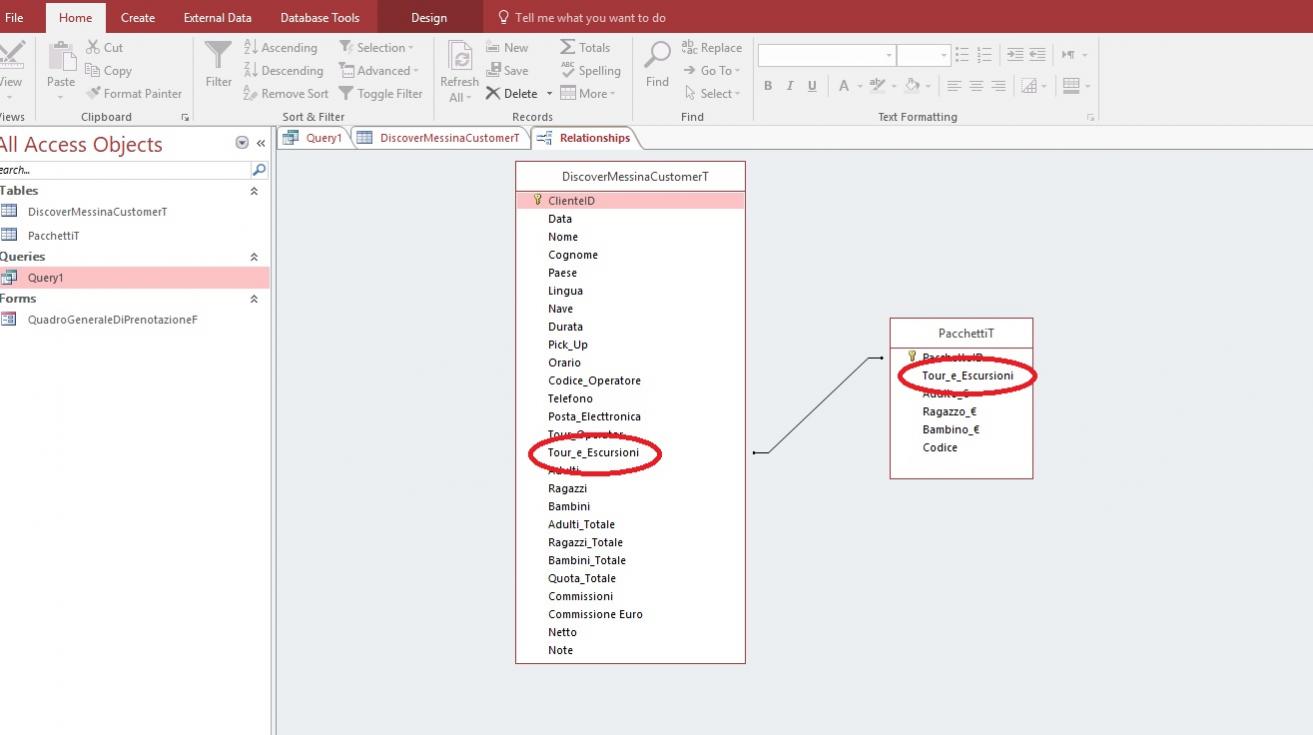Viewport: 1313px width, 735px height.
Task: Click the Format Painter icon
Action: 94,93
